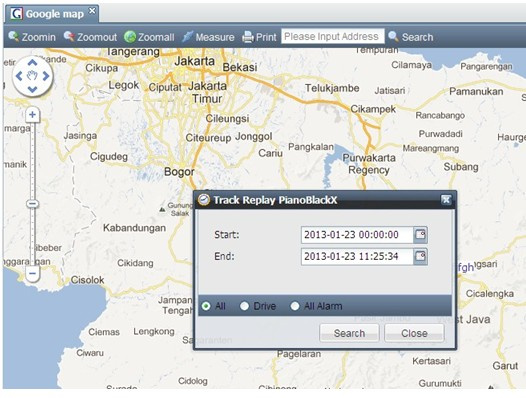Click Cileungsi label on map

(x=227, y=118)
